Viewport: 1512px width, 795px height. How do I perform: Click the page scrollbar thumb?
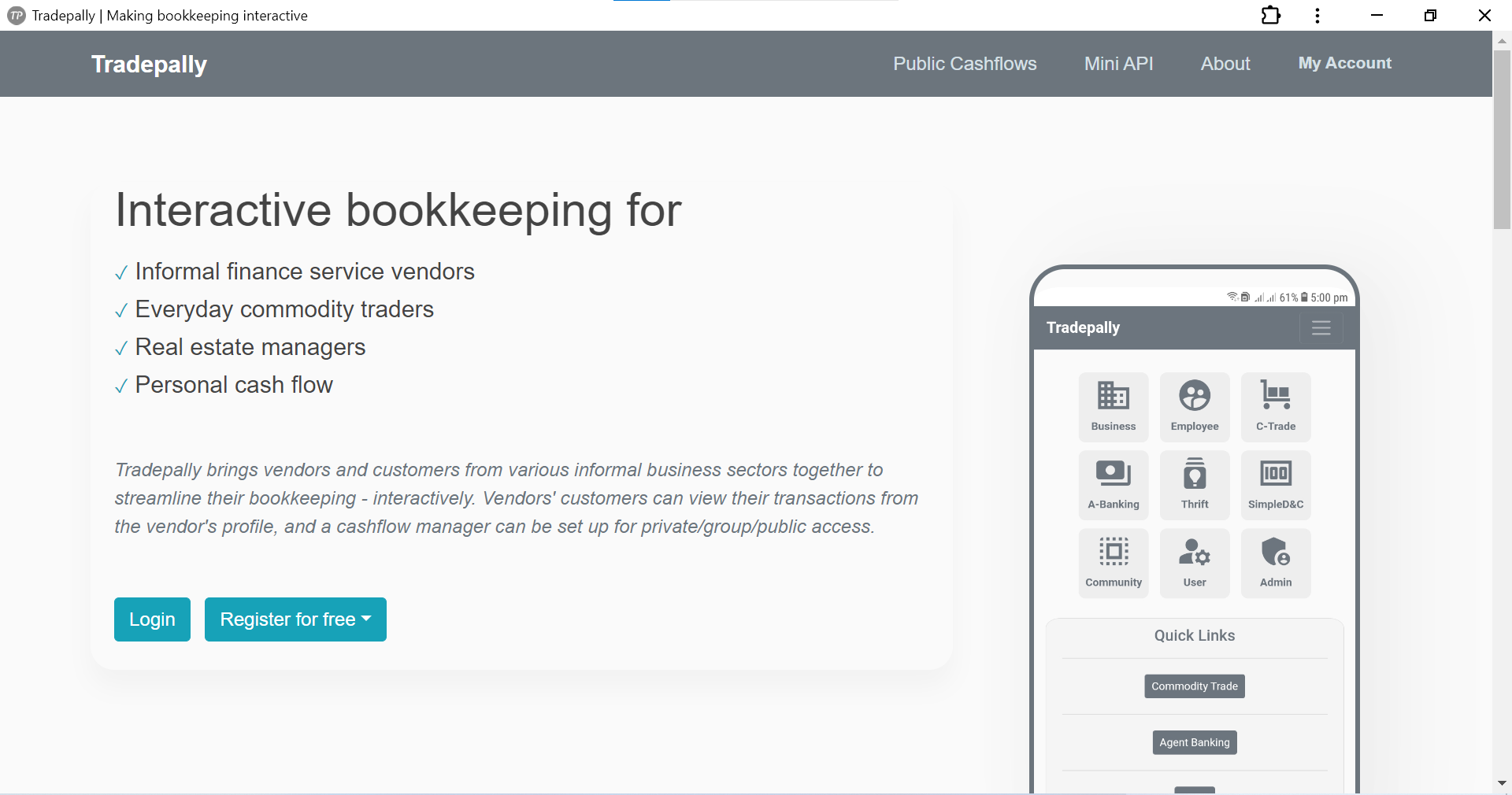point(1502,140)
